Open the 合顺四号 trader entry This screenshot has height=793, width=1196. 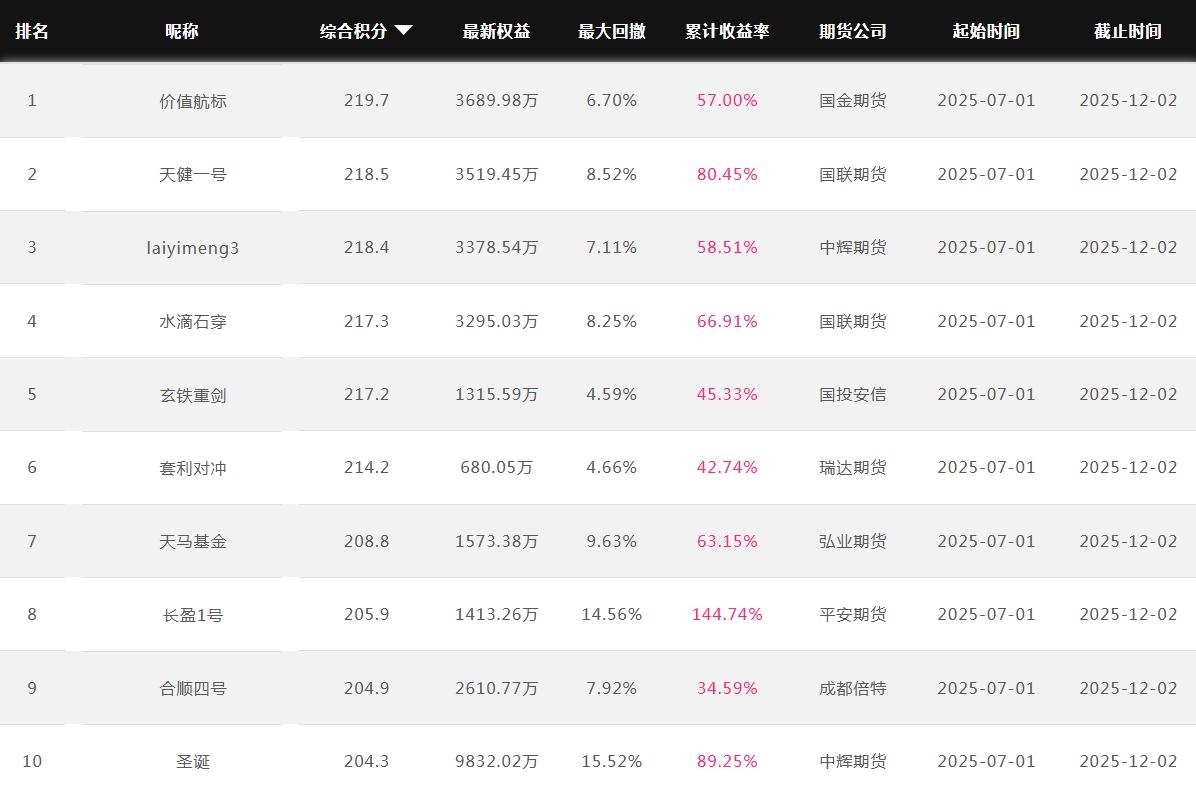[193, 689]
